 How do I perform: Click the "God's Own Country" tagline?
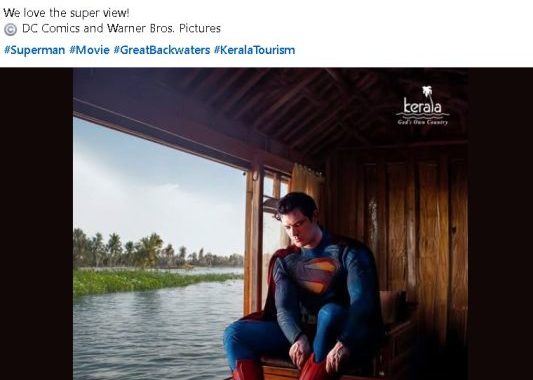click(x=423, y=122)
